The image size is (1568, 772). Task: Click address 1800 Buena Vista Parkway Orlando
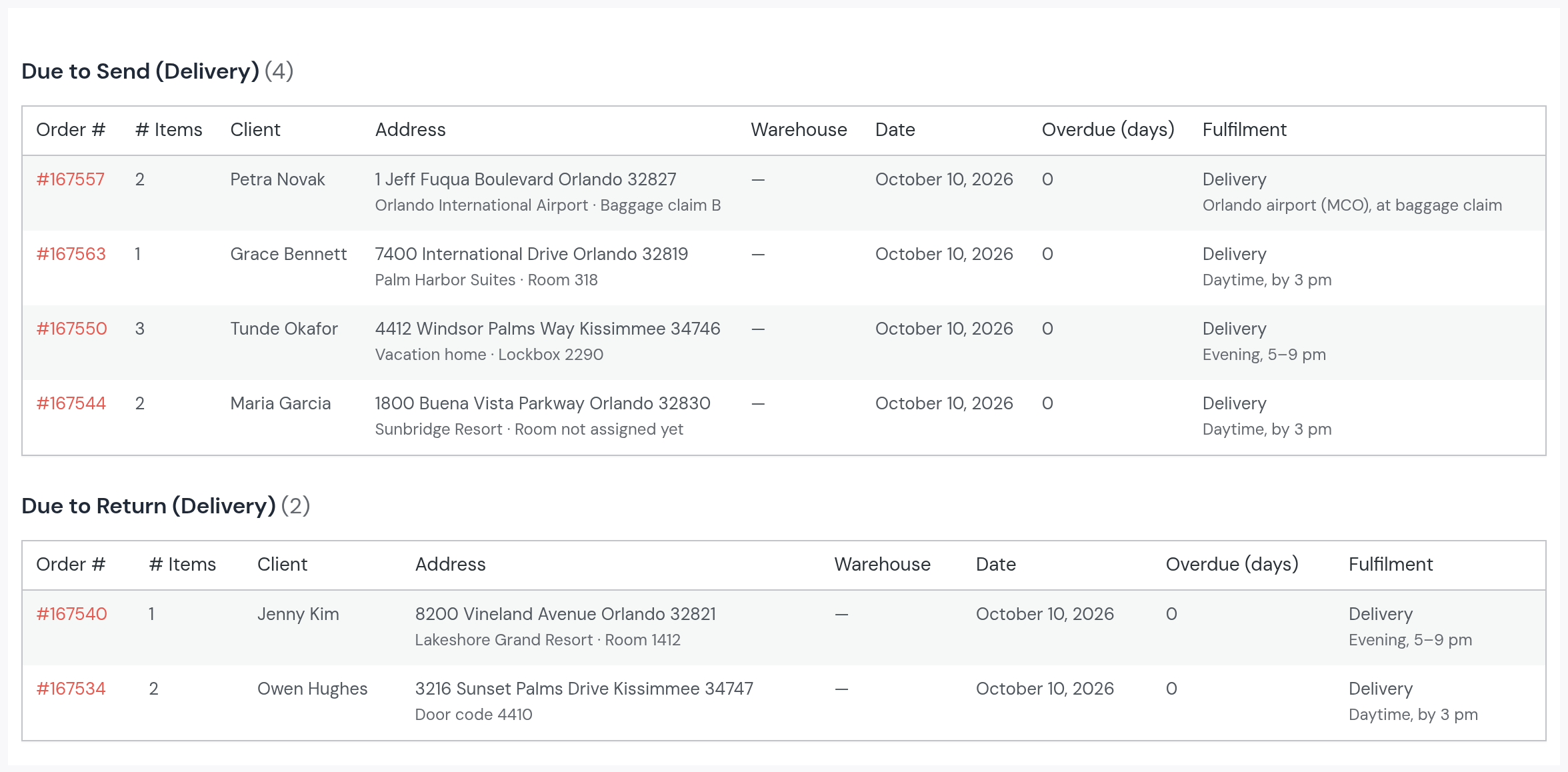click(513, 403)
